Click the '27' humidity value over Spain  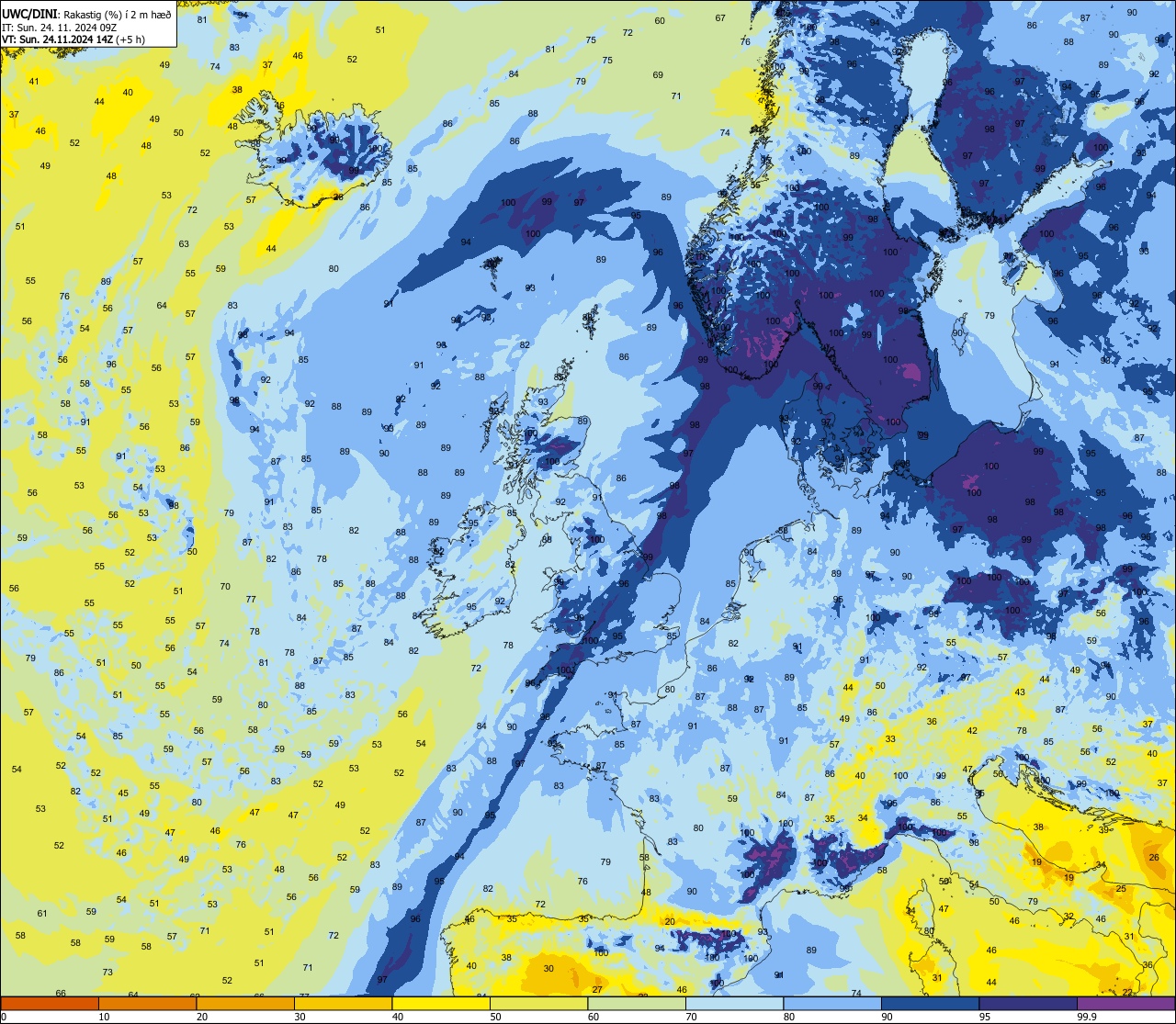pos(597,989)
